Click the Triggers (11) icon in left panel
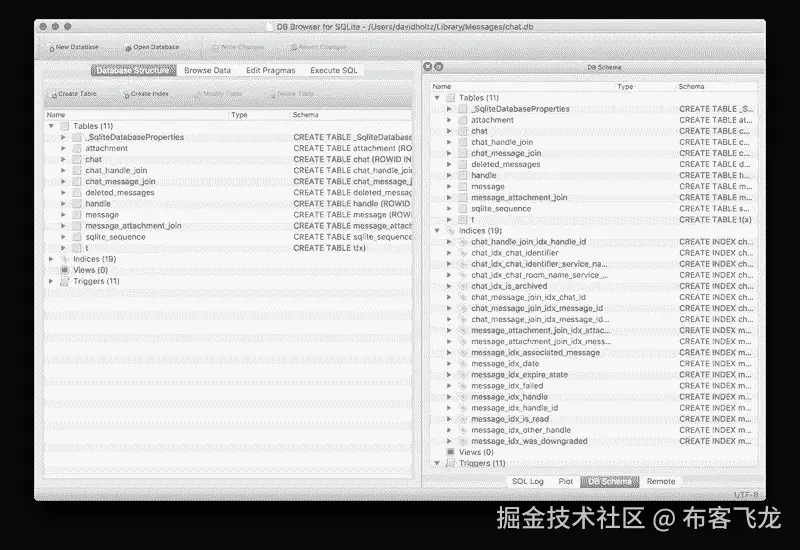800x550 pixels. [65, 281]
